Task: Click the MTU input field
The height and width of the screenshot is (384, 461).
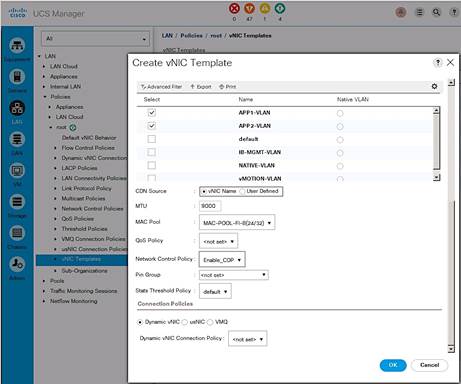Action: point(210,206)
